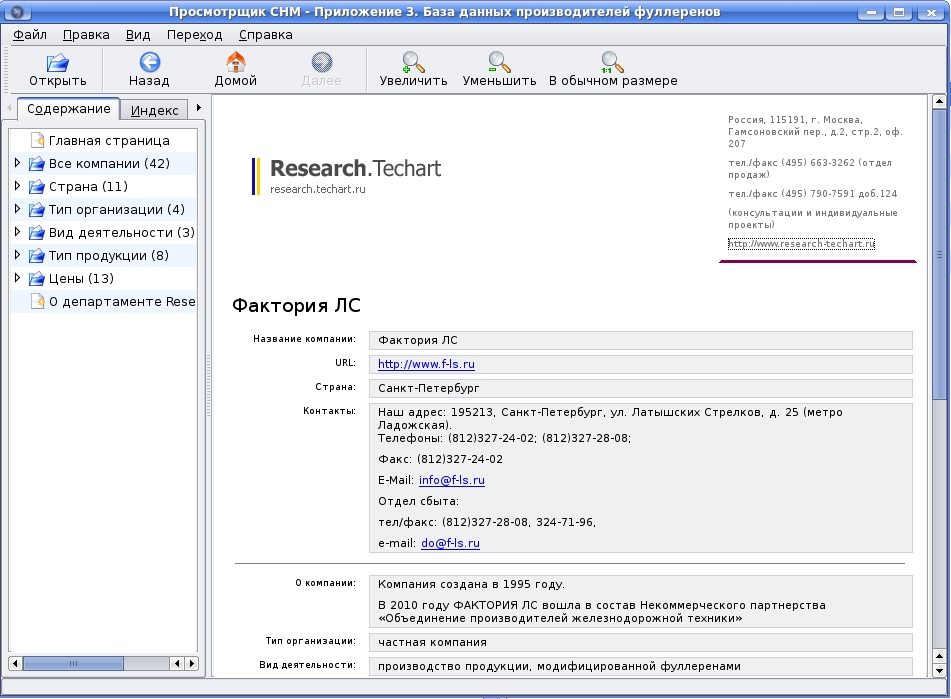Zoom in with Увеличить magnifier icon
This screenshot has height=699, width=951.
click(413, 62)
